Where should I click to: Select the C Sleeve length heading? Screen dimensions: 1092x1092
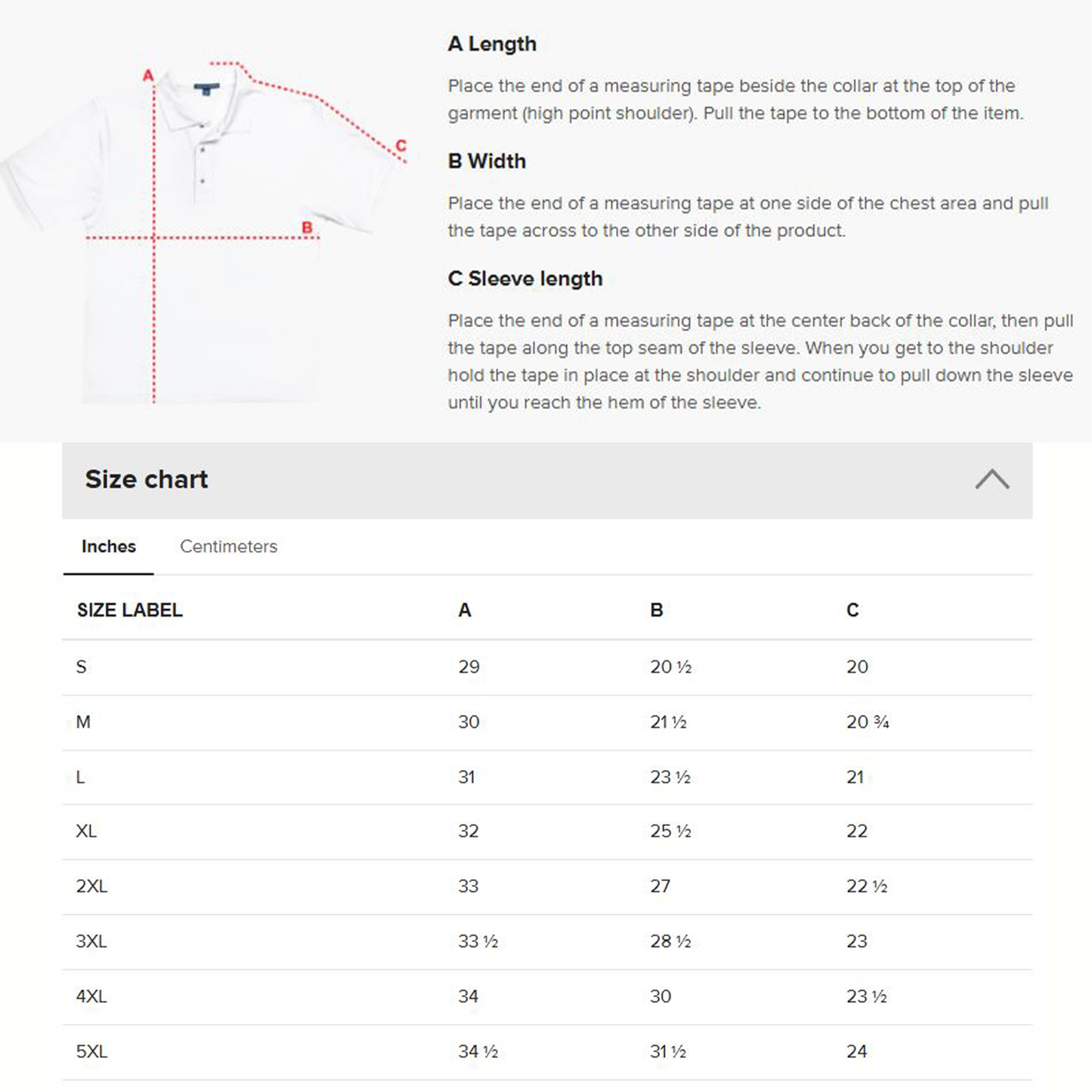[x=525, y=279]
